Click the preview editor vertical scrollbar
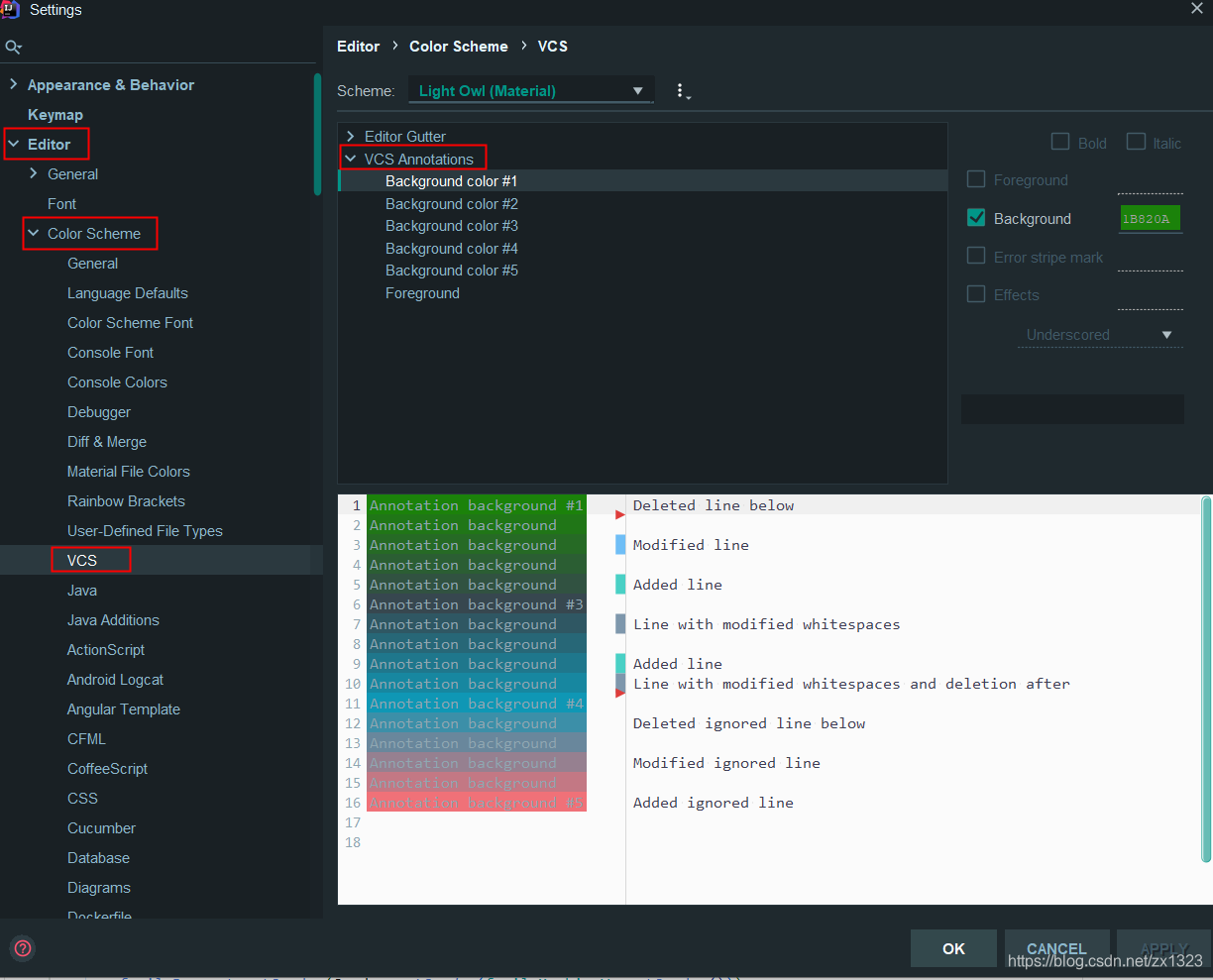Viewport: 1213px width, 980px height. click(1206, 679)
